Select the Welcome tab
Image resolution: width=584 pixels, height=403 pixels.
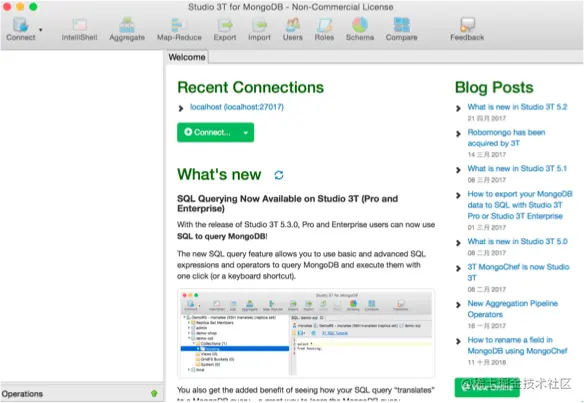tap(187, 57)
